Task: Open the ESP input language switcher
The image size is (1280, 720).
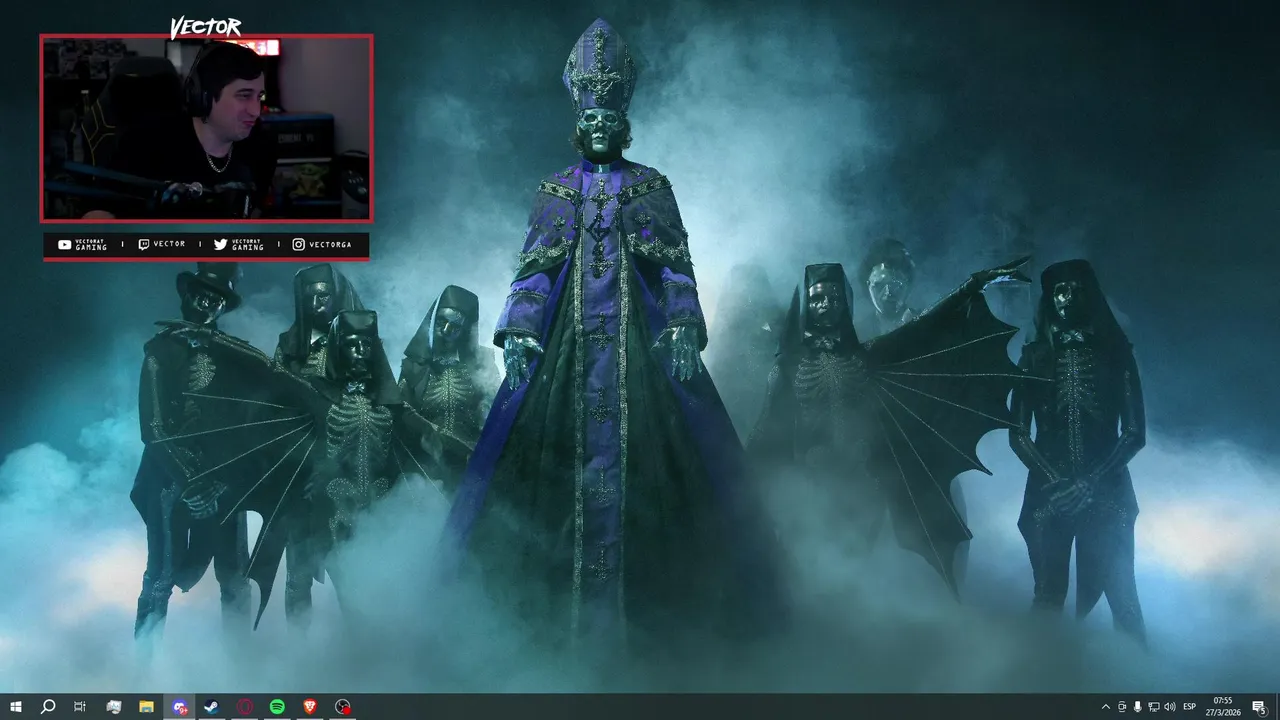Action: (x=1190, y=707)
